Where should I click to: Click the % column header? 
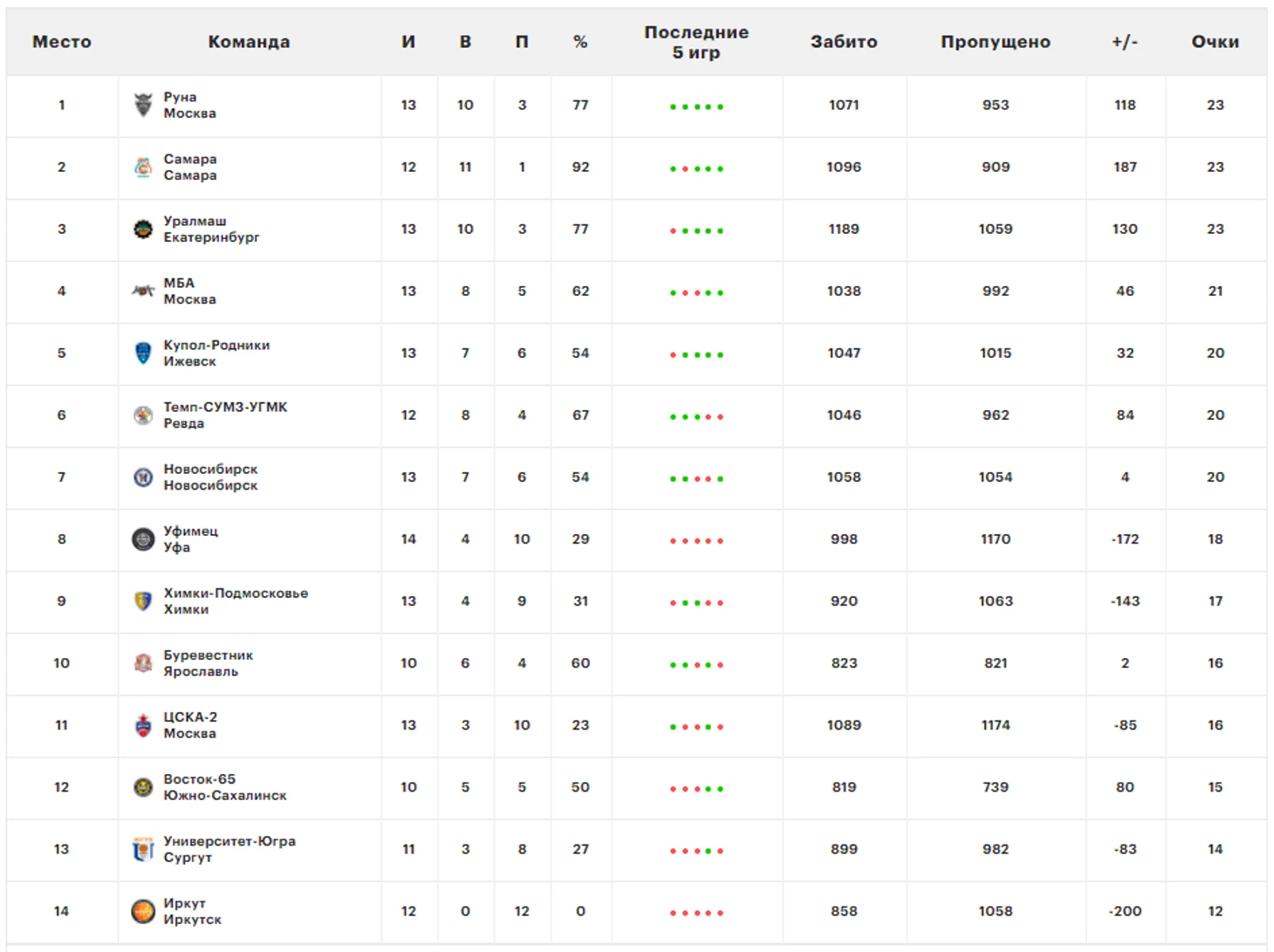[580, 42]
